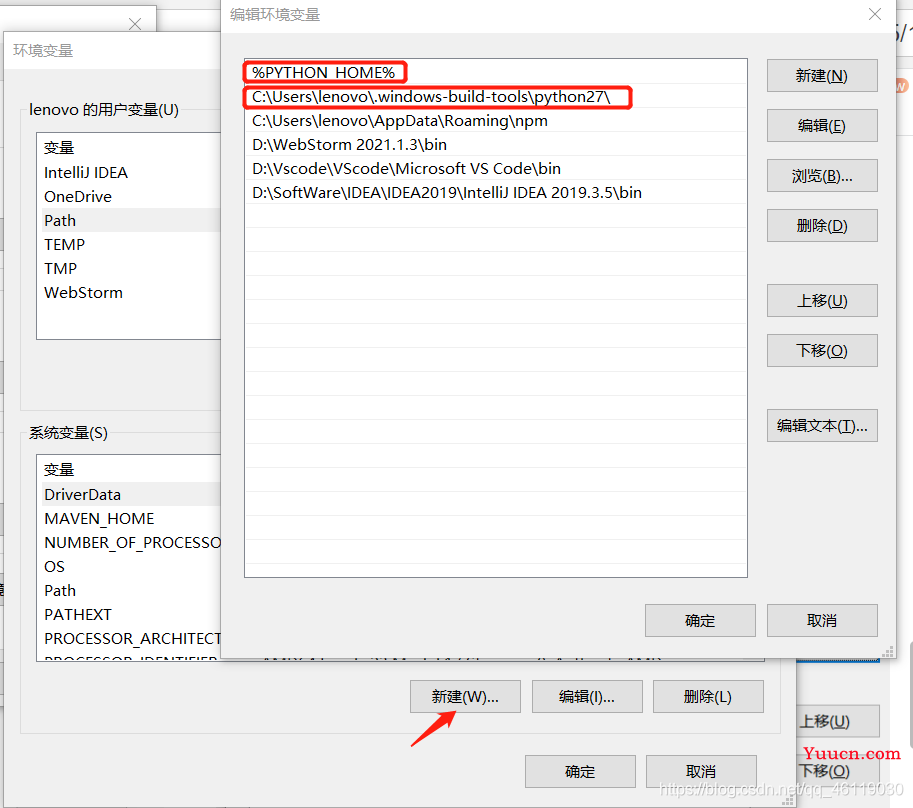Select the %PYTHON_HOME% path entry

pos(496,72)
